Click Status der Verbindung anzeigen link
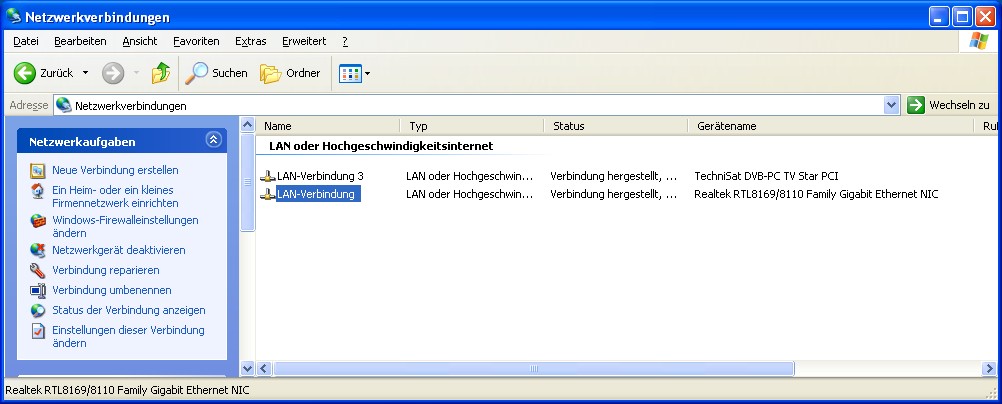 128,310
